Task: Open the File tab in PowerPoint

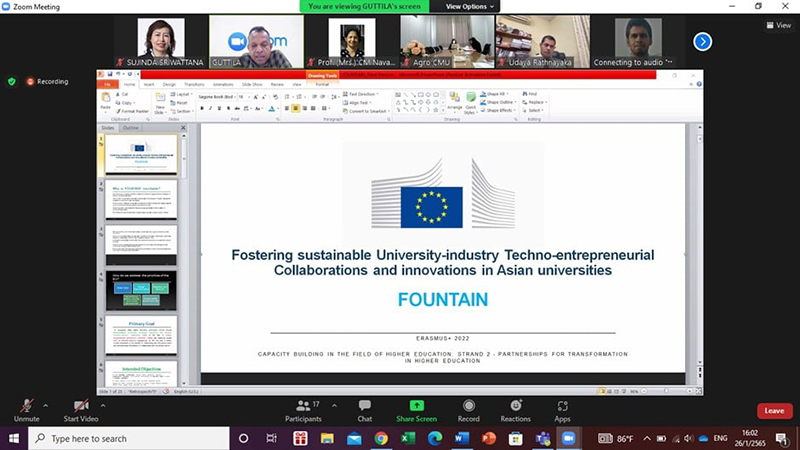Action: [107, 84]
